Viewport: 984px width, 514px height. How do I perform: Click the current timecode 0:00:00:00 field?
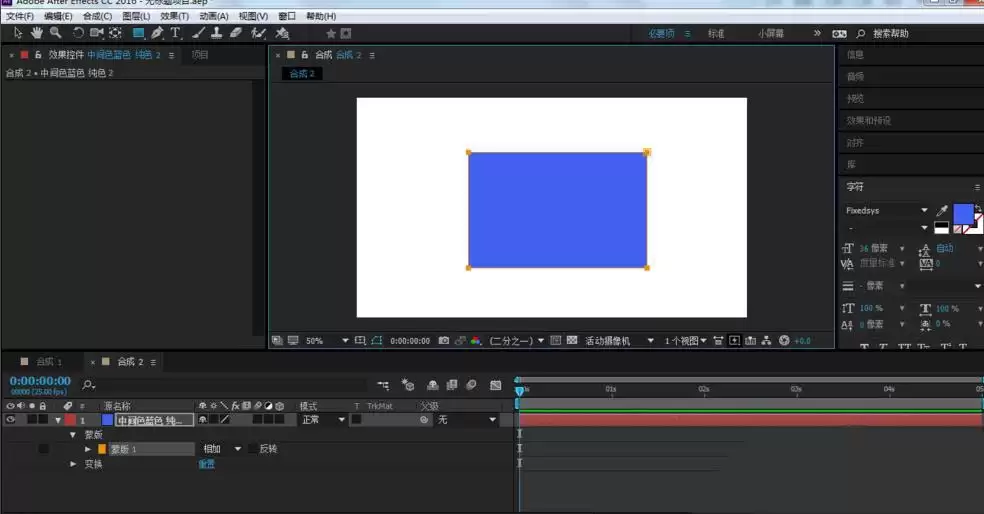[x=40, y=381]
